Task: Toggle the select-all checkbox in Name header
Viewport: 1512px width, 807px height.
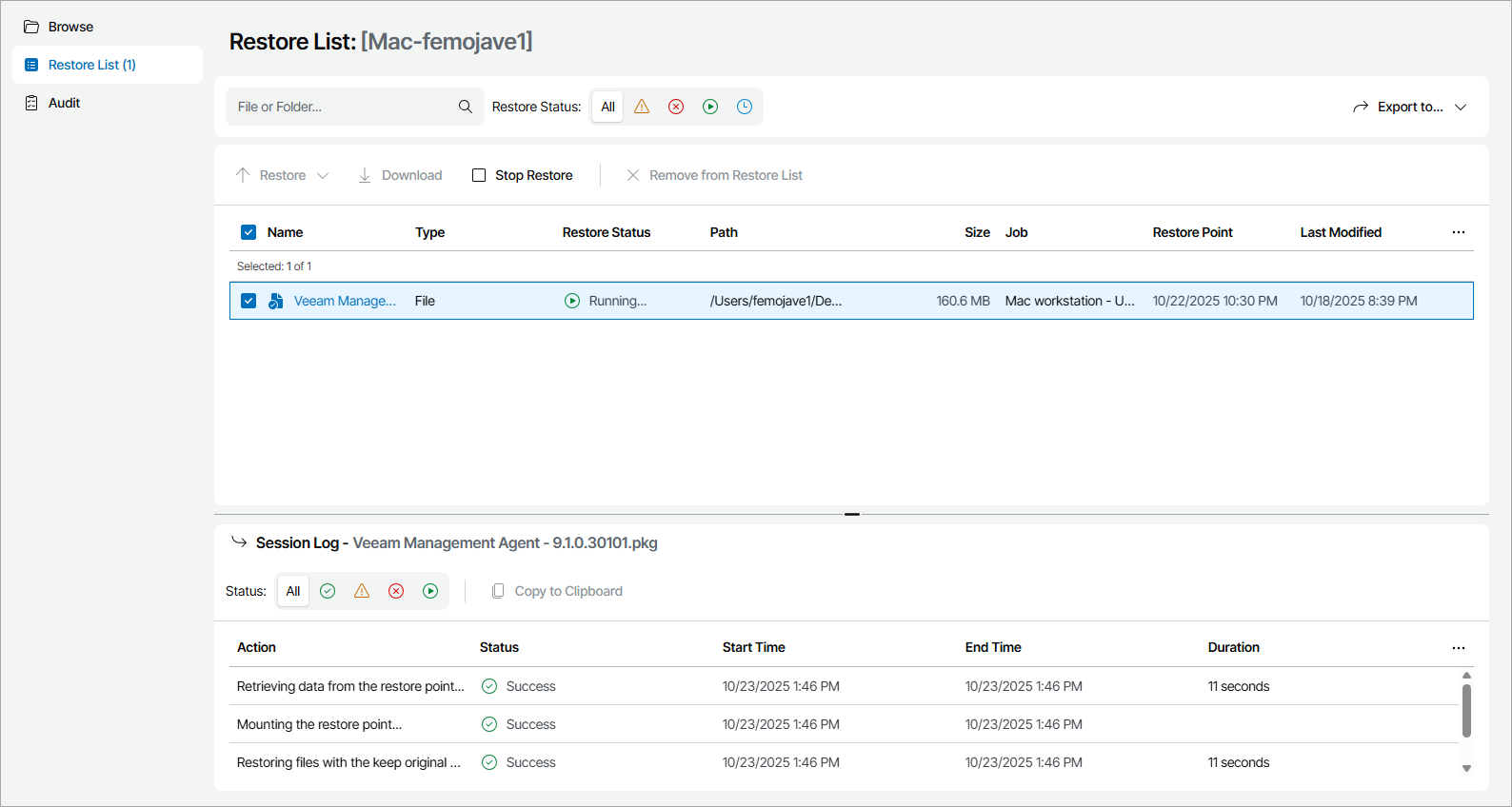Action: [x=249, y=232]
